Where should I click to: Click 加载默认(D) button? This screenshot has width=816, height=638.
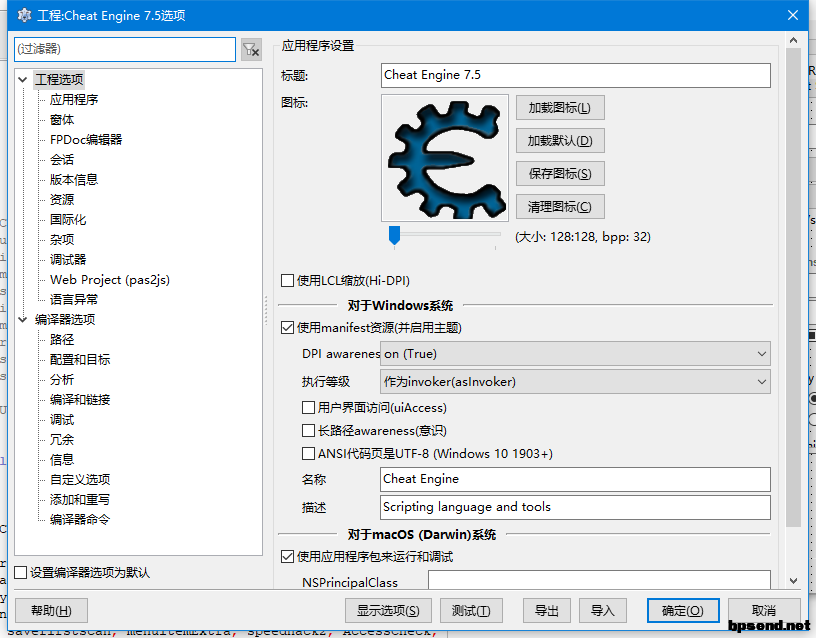[560, 141]
